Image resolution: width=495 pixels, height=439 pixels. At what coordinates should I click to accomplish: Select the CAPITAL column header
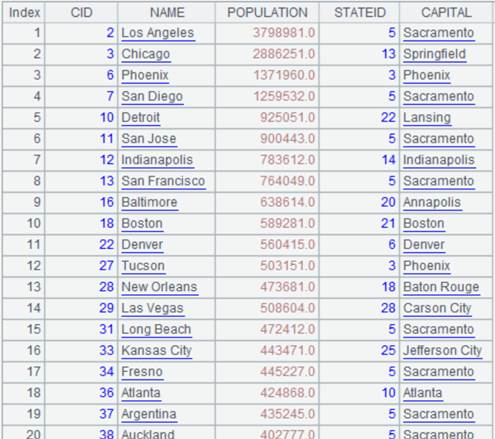[446, 13]
